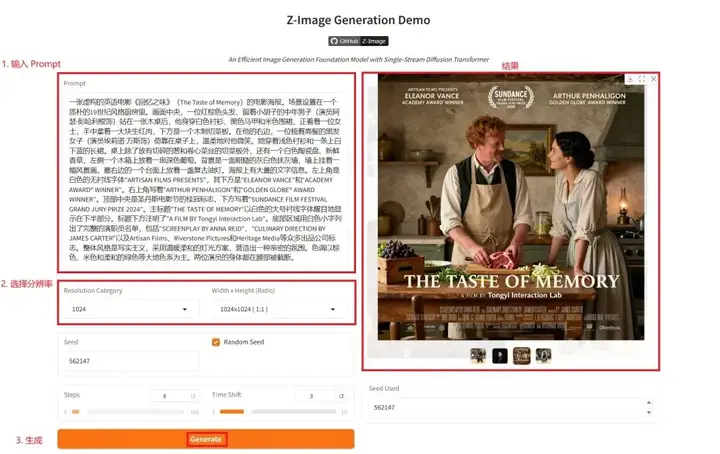This screenshot has width=720, height=454.
Task: View the generated image in fullscreen
Action: click(642, 79)
